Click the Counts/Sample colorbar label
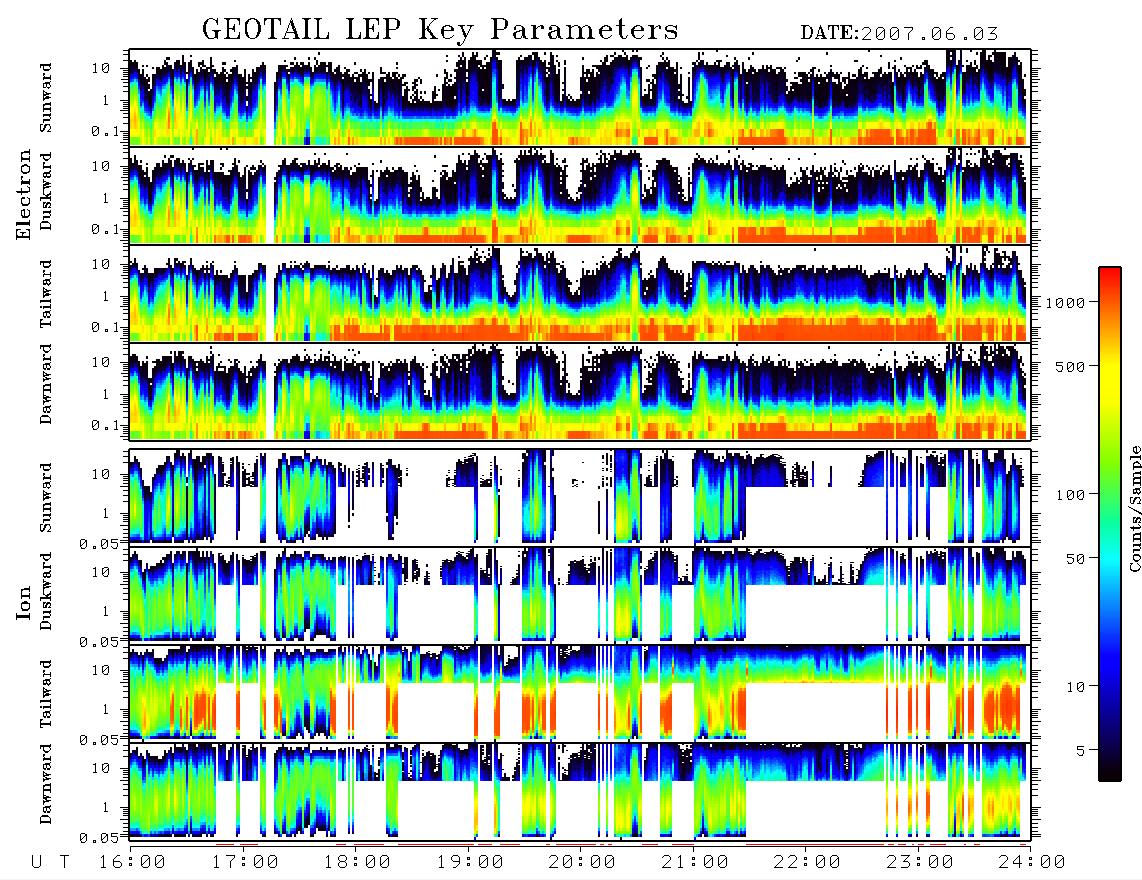The height and width of the screenshot is (880, 1142). pos(1134,508)
